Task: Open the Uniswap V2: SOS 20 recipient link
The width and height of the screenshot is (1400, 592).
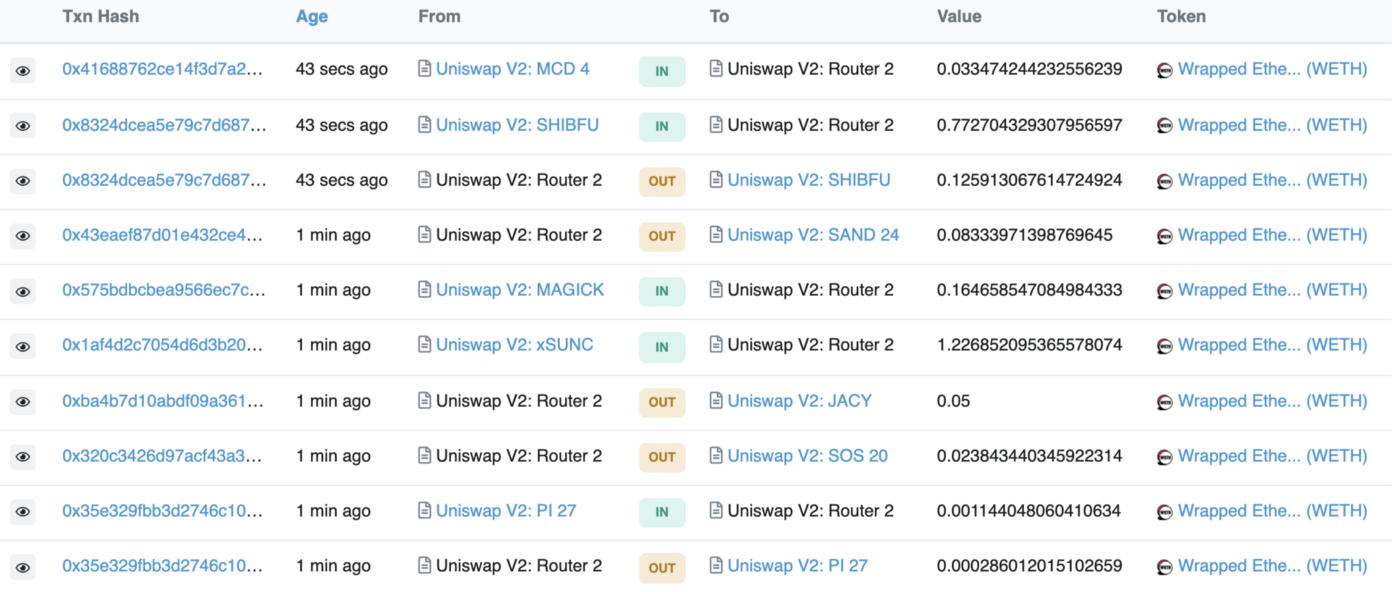Action: (x=807, y=456)
